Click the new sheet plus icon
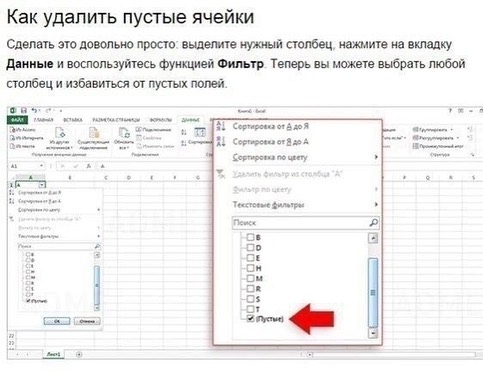This screenshot has height=386, width=483. click(x=79, y=354)
